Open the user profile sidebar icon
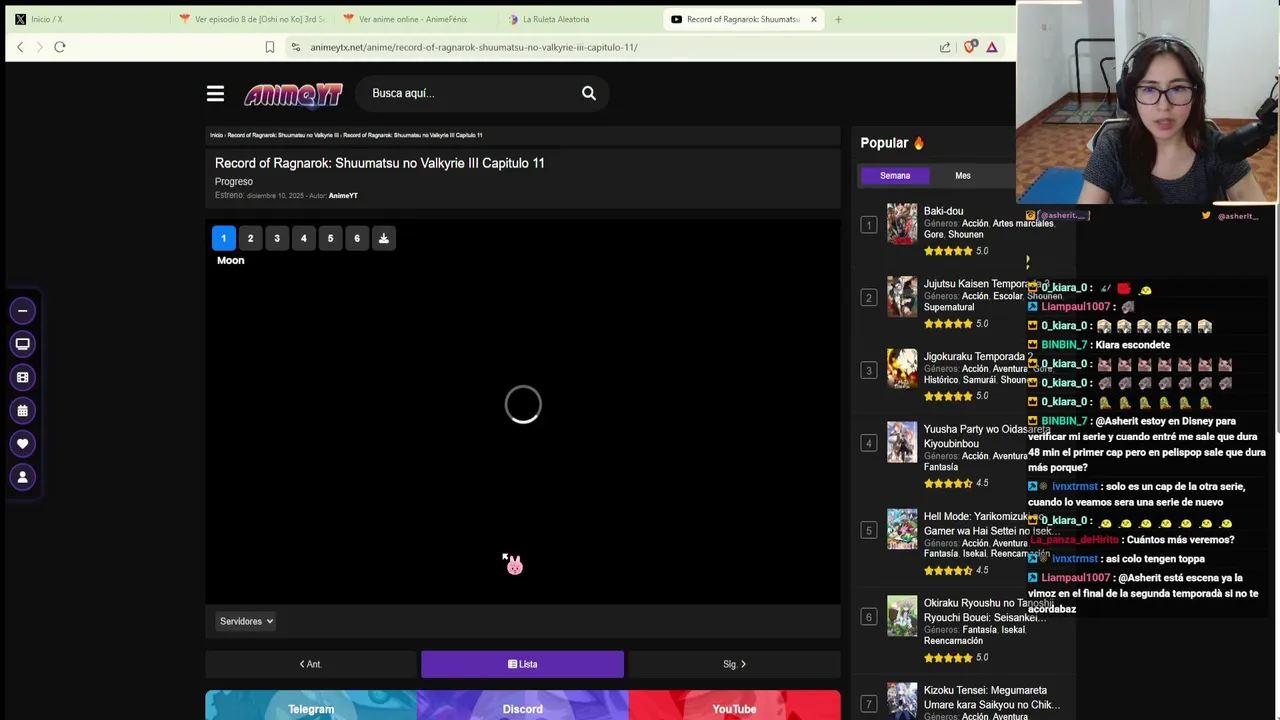This screenshot has height=720, width=1280. pos(22,477)
